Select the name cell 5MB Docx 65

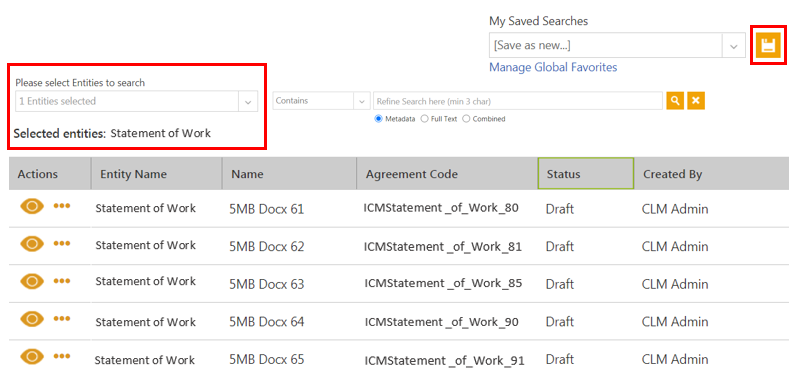pyautogui.click(x=267, y=359)
